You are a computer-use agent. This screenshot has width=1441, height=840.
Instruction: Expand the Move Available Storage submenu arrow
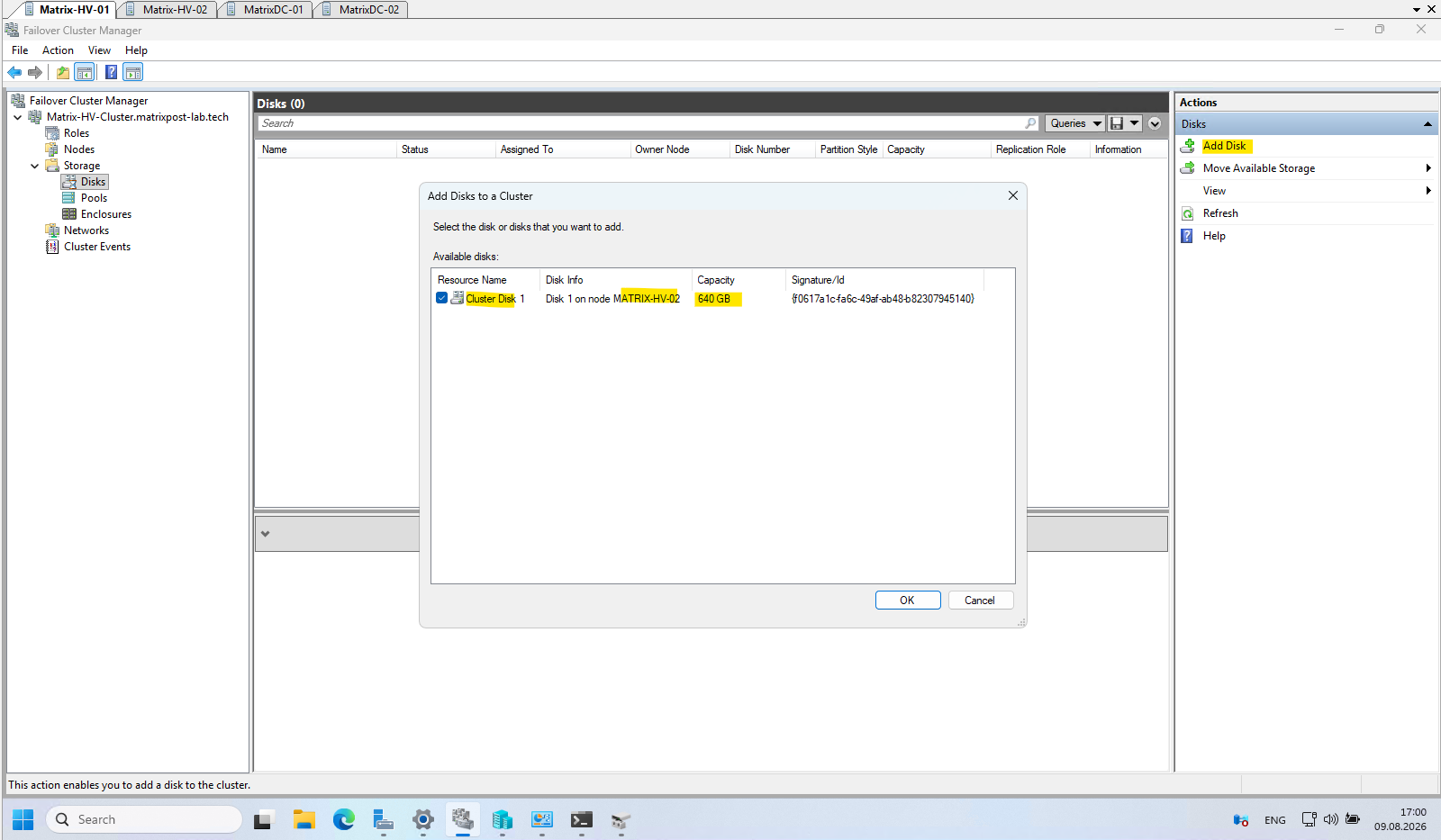(x=1428, y=168)
